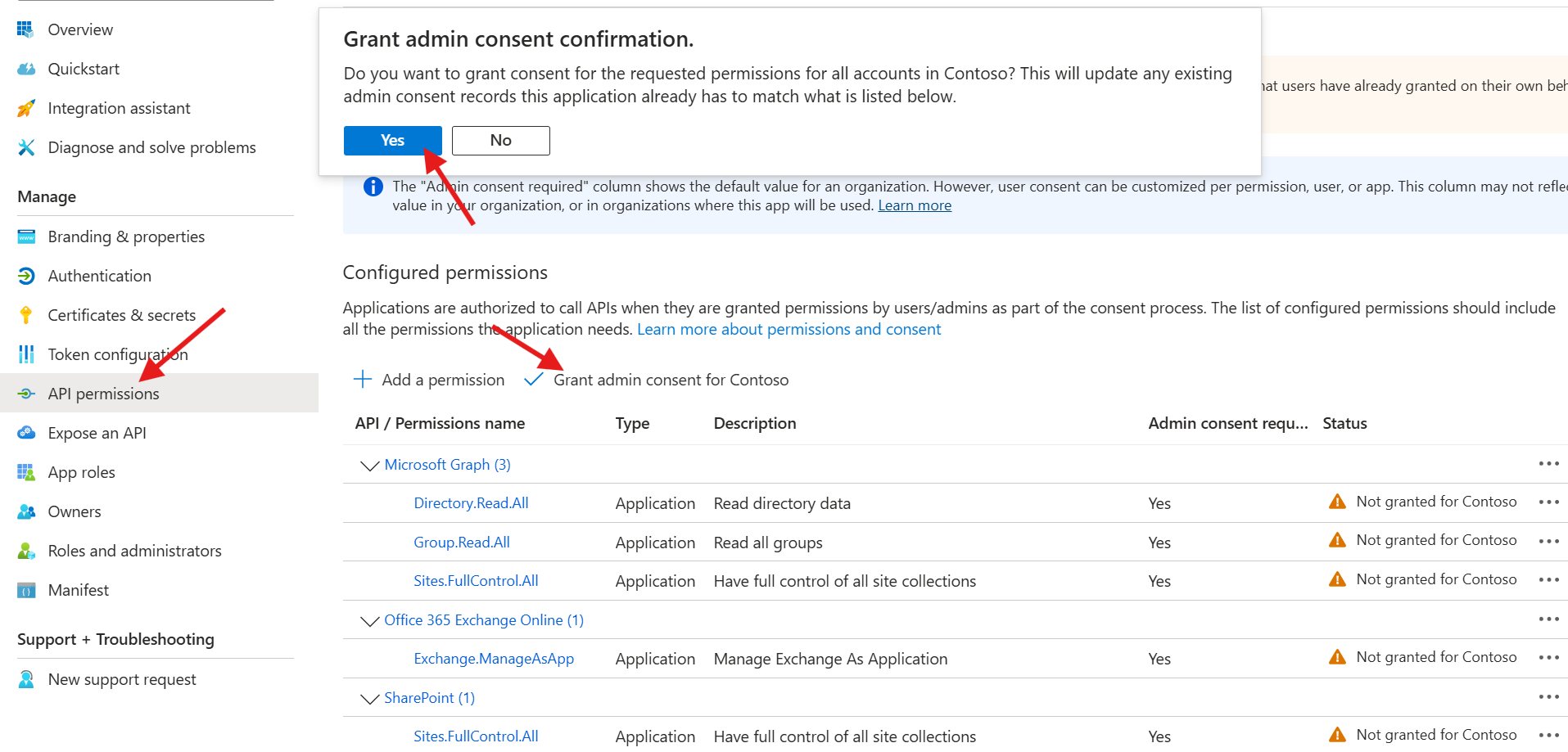Click the Integration assistant rocket icon
This screenshot has height=752, width=1568.
tap(26, 108)
